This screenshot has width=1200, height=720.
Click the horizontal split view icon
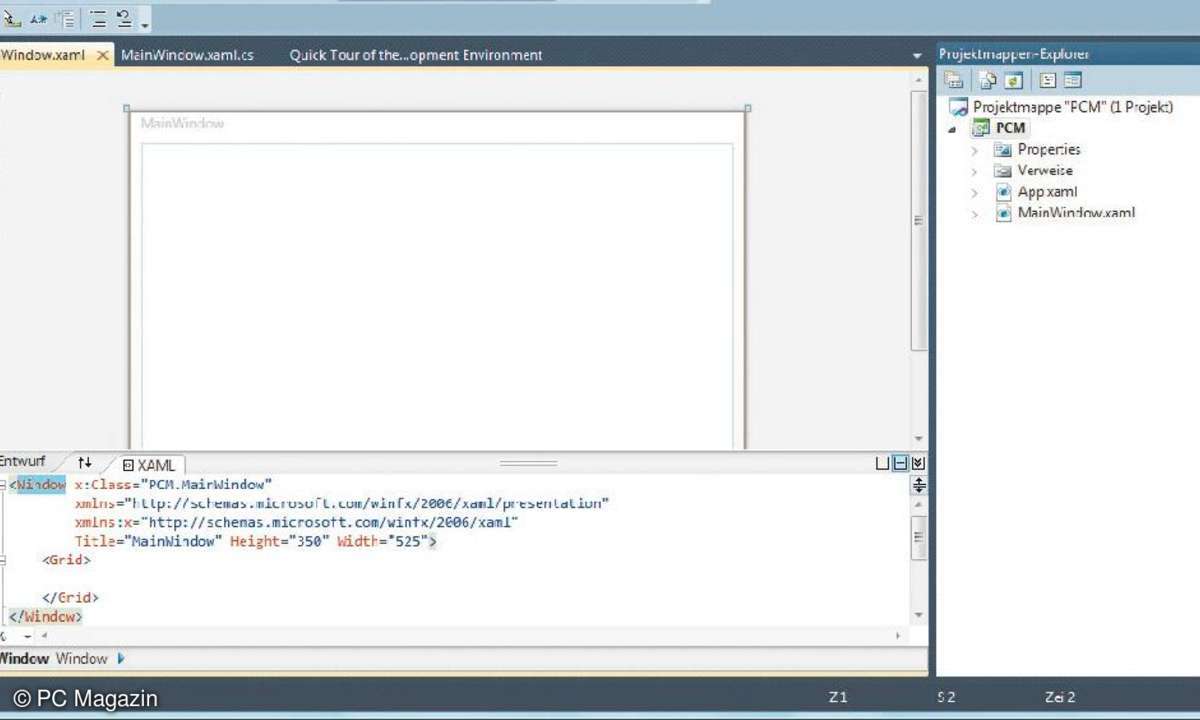point(900,463)
